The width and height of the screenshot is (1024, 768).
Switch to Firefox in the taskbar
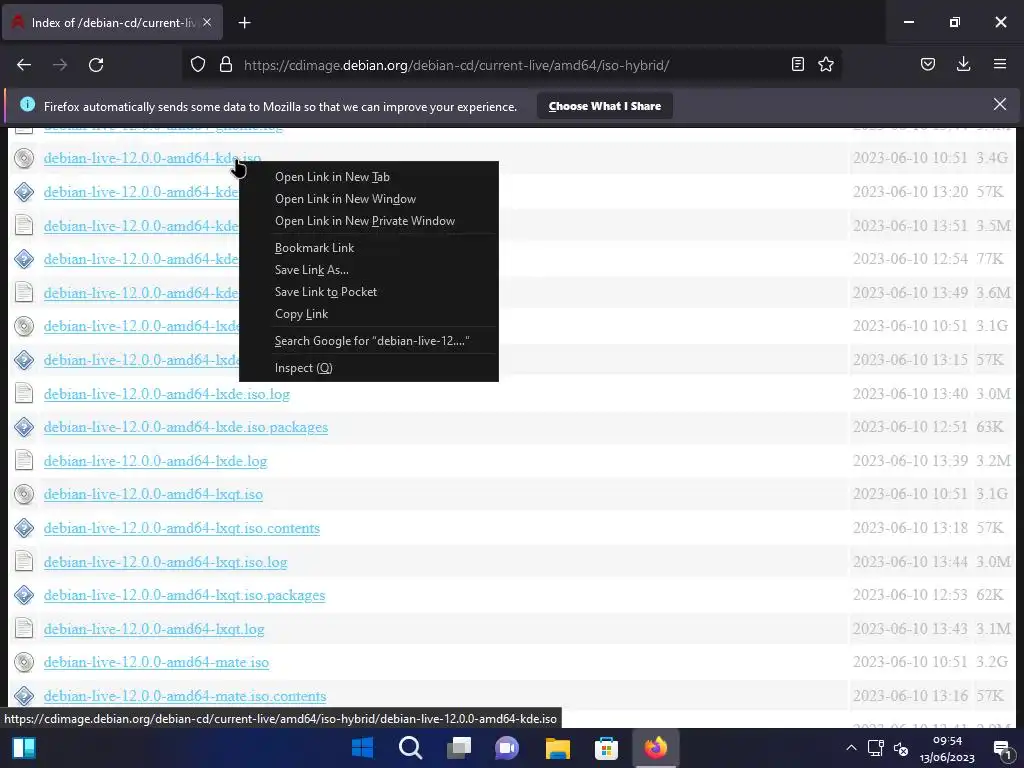[656, 748]
